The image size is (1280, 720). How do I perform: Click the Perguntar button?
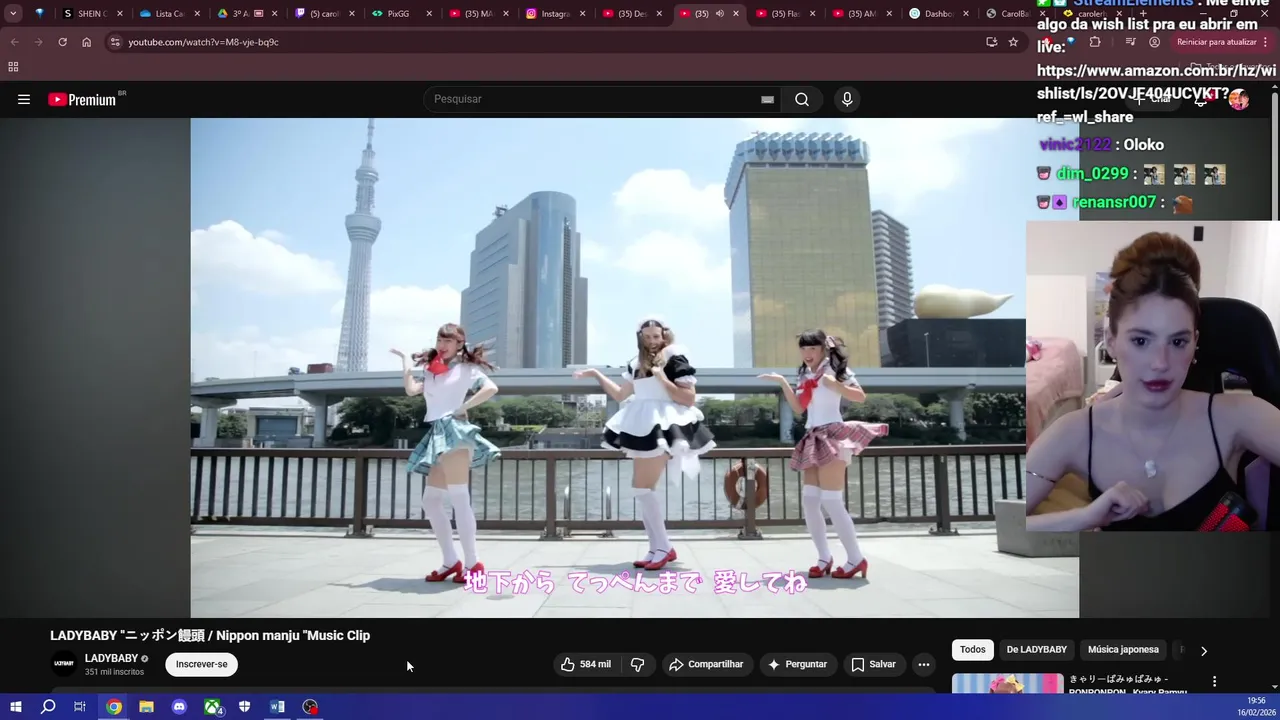tap(796, 664)
